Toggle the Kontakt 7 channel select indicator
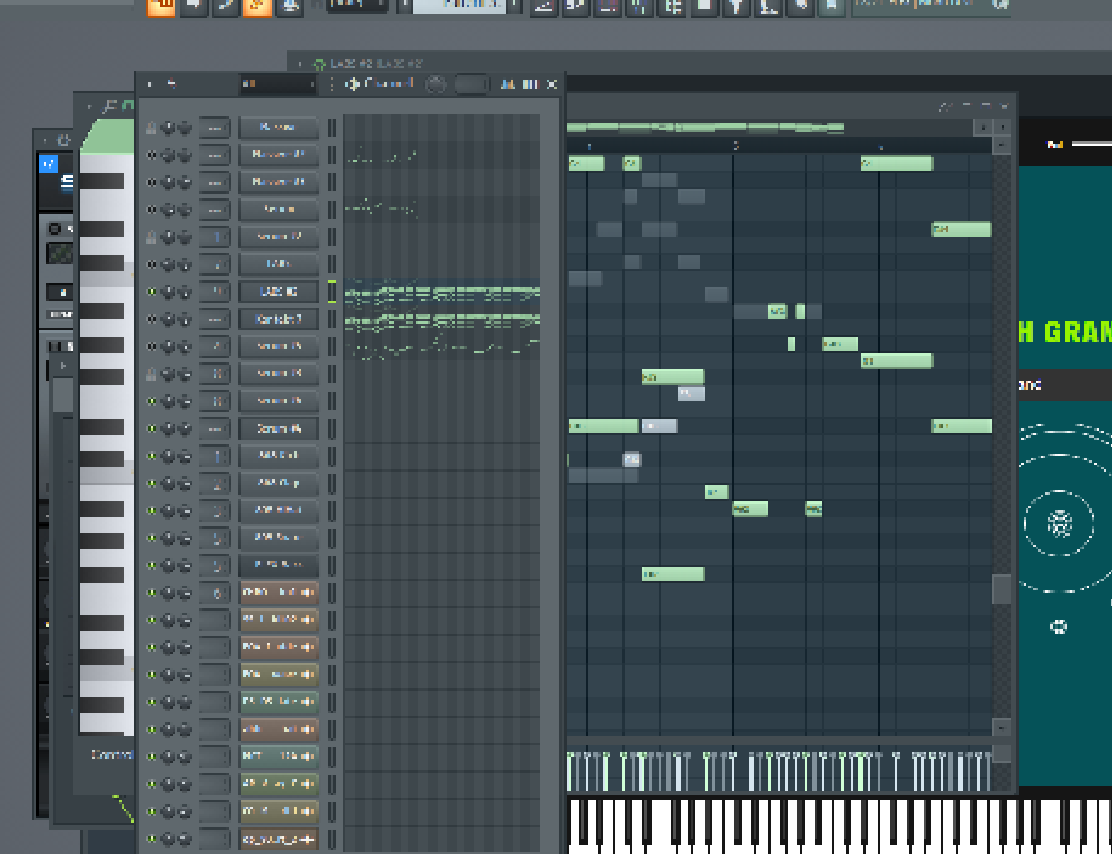This screenshot has height=854, width=1112. click(332, 319)
